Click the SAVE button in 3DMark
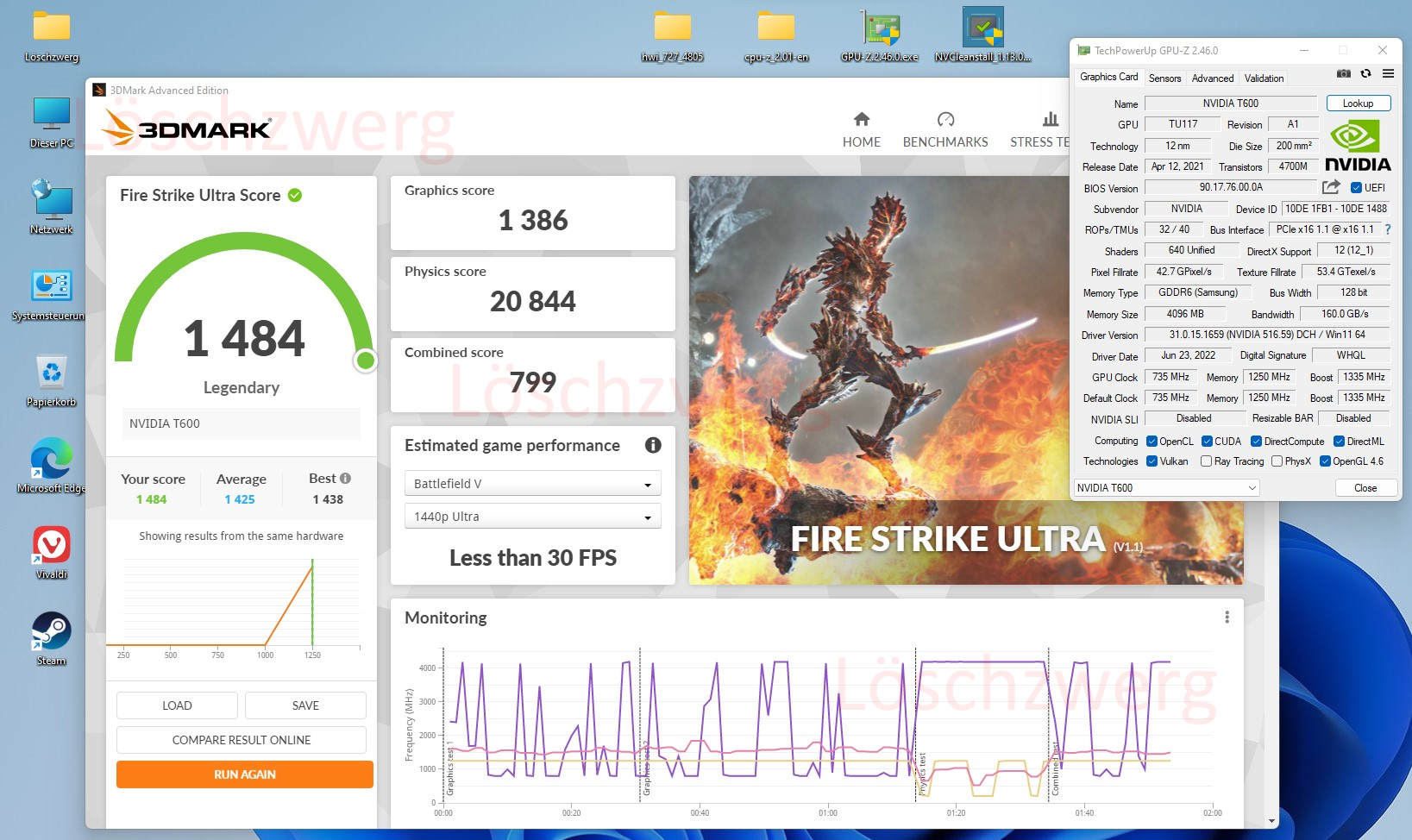Viewport: 1412px width, 840px height. click(x=305, y=705)
